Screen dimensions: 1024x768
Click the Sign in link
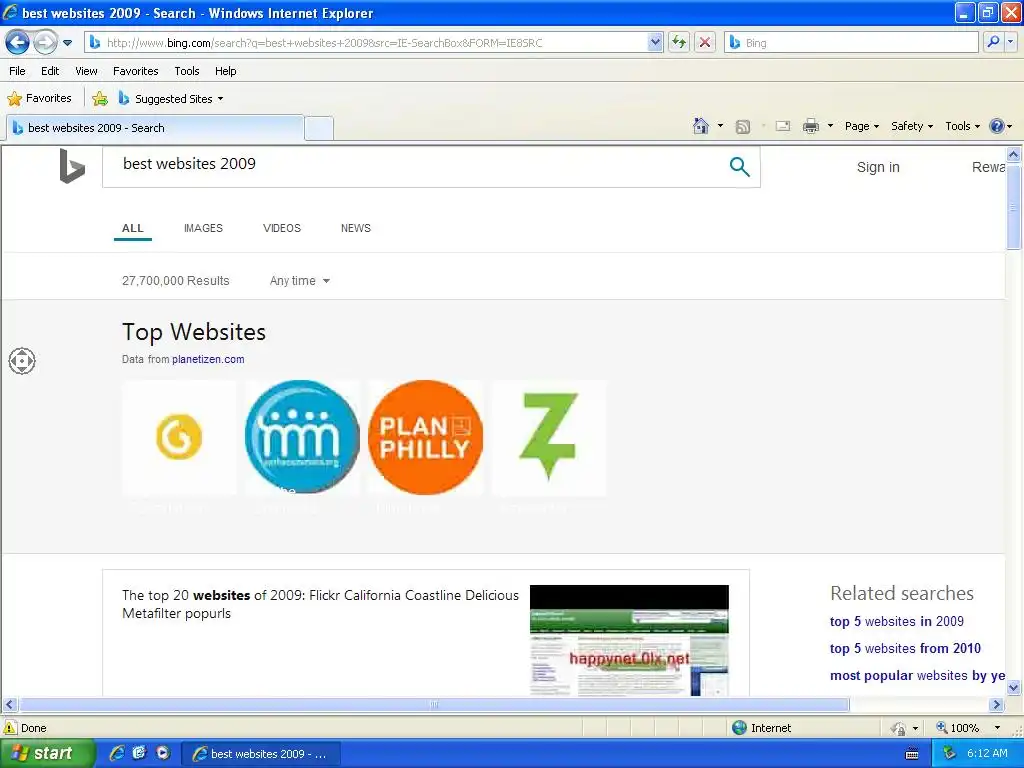tap(878, 167)
